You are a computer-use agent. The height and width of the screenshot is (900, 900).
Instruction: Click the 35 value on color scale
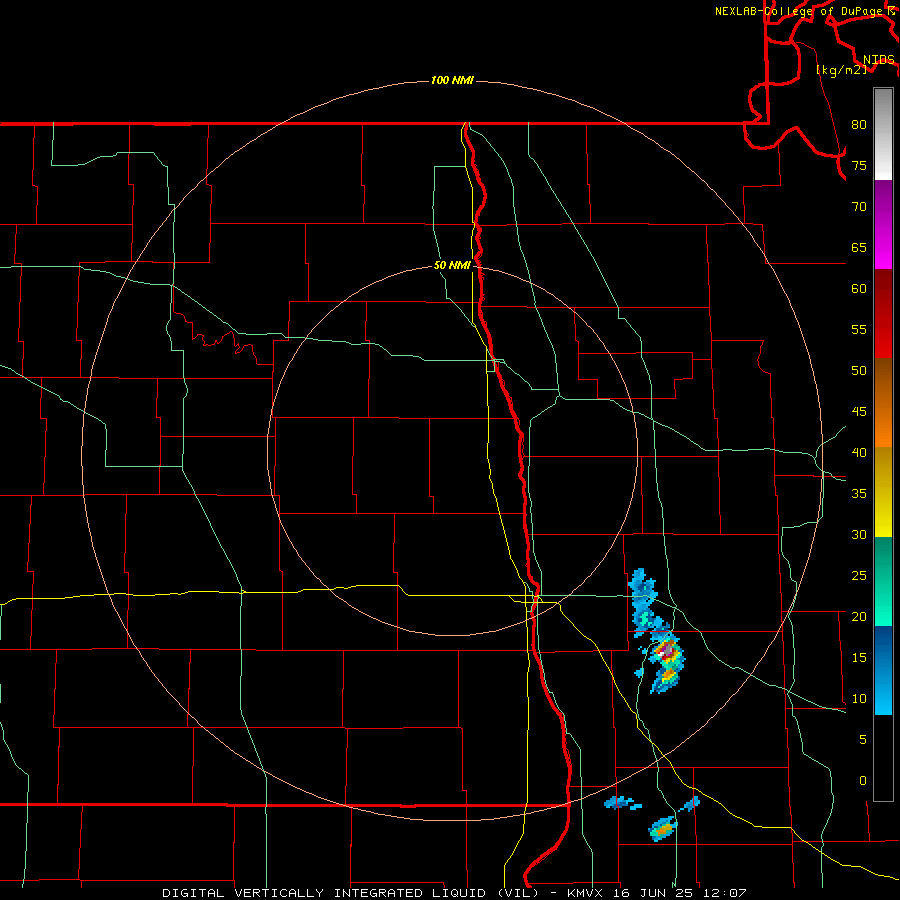[x=859, y=494]
